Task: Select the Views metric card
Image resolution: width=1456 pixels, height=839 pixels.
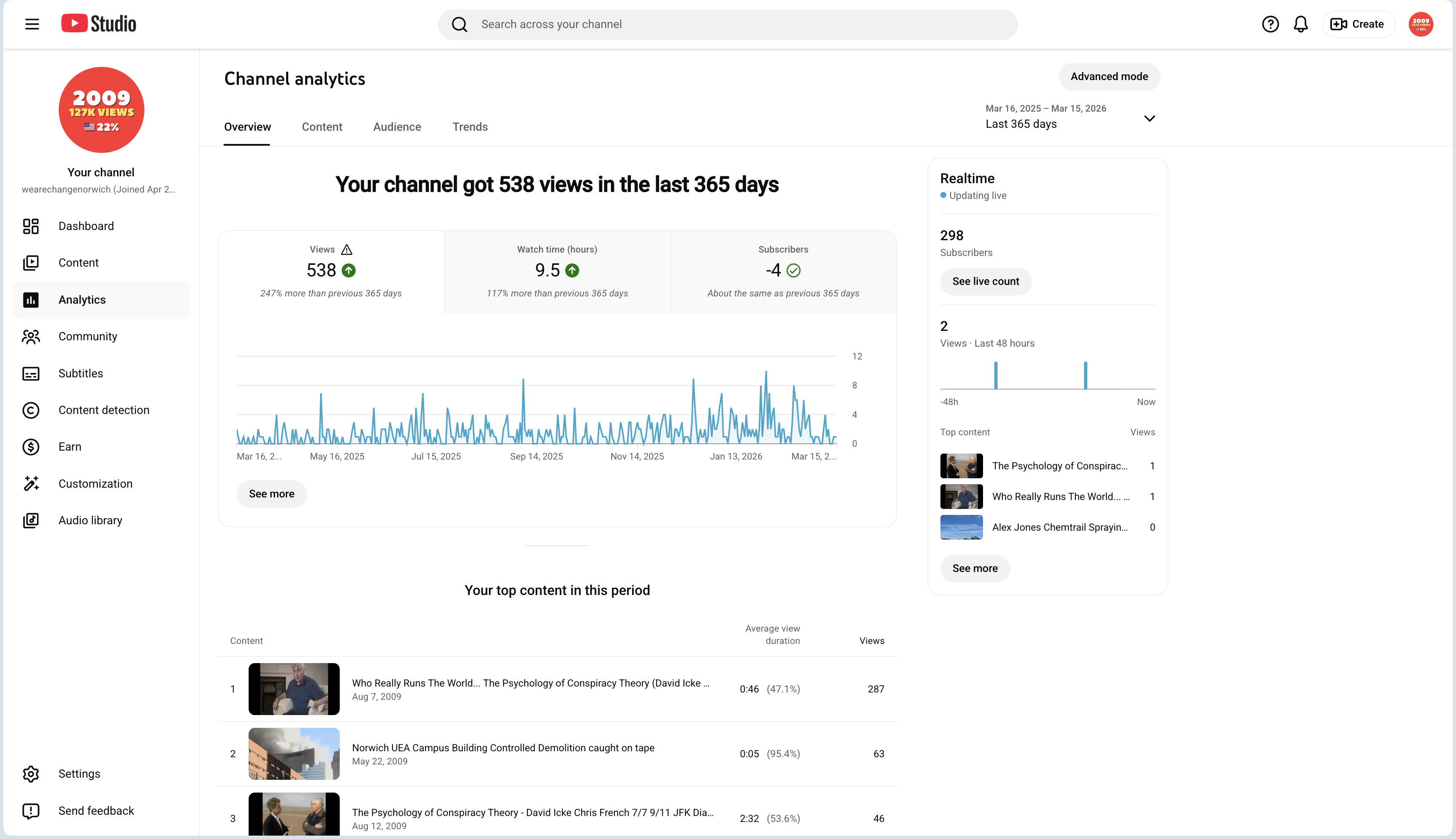Action: click(x=331, y=272)
